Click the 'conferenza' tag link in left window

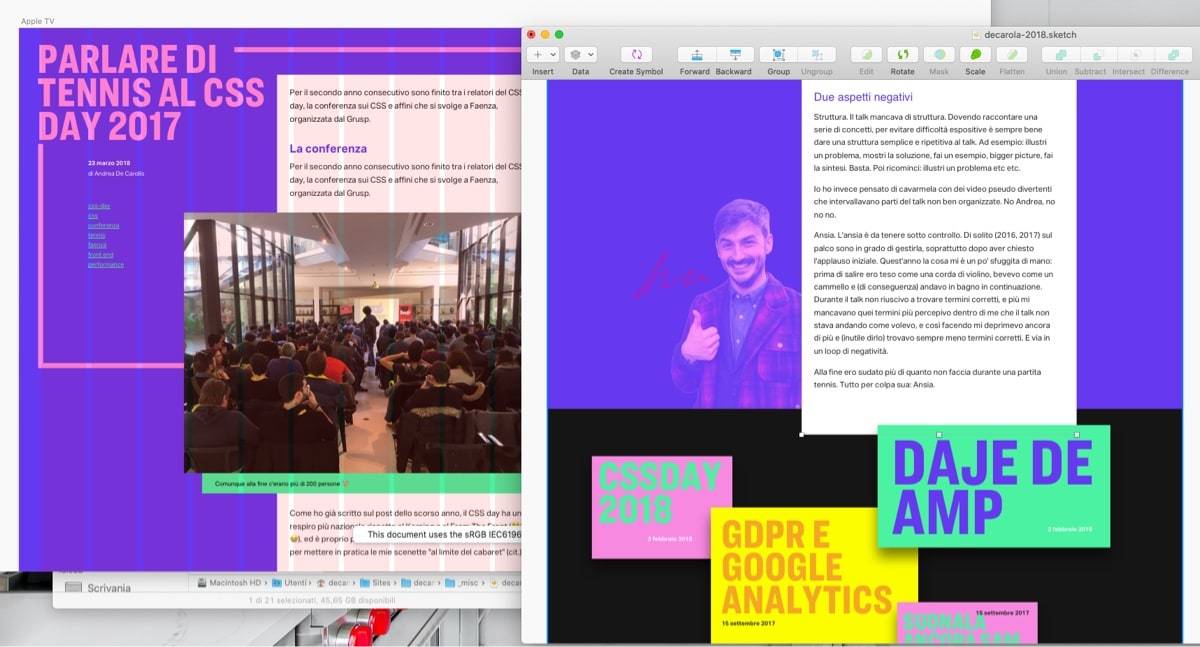pos(103,225)
